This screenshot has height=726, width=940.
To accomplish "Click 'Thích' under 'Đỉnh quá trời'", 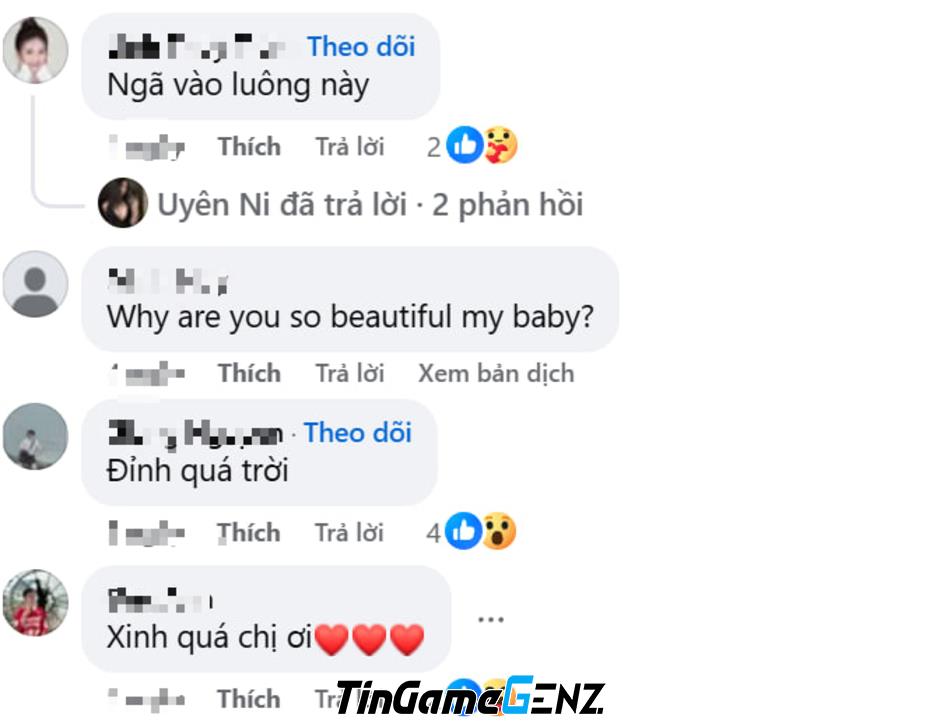I will pyautogui.click(x=249, y=533).
